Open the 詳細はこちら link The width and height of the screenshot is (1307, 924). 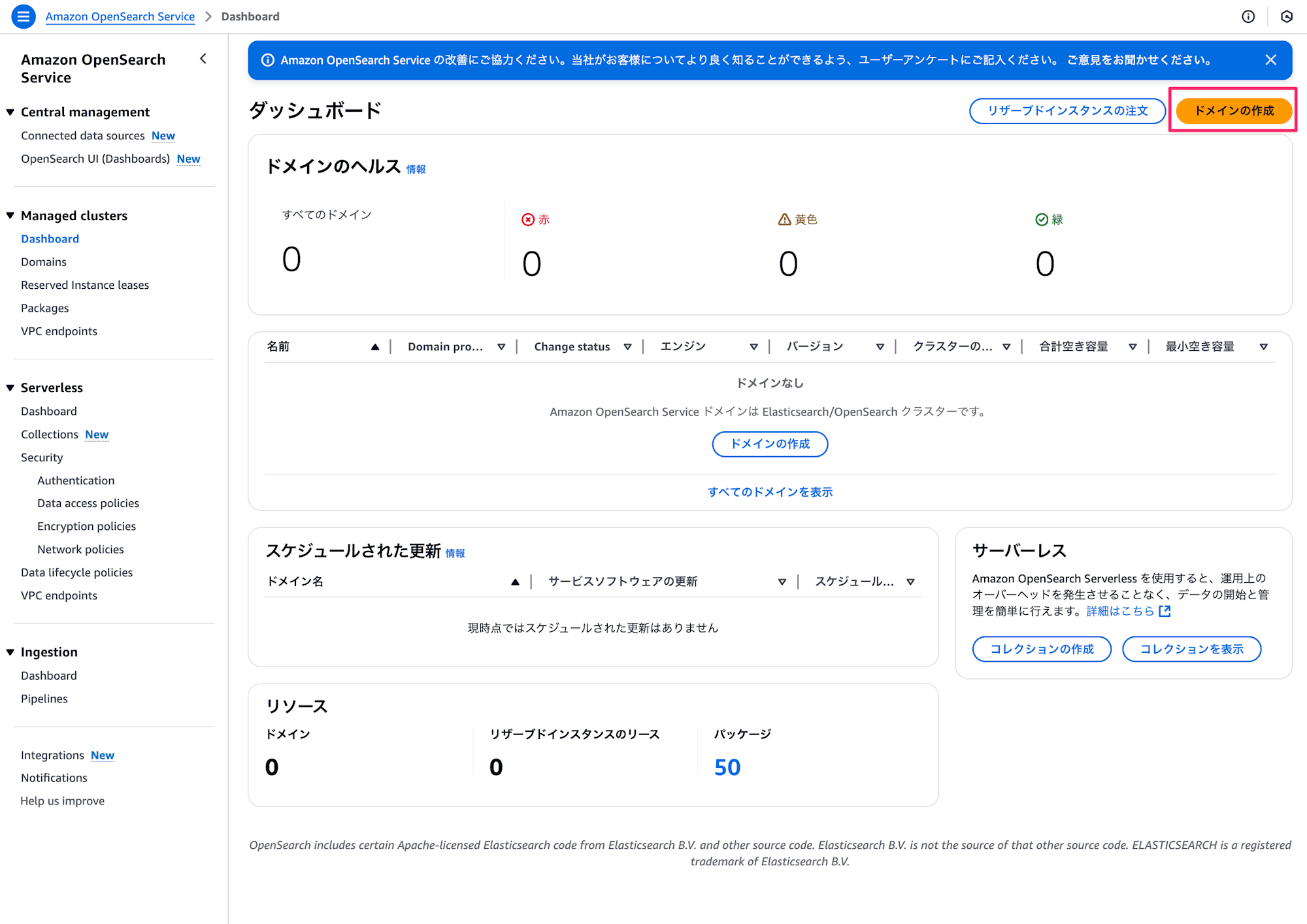click(1120, 611)
